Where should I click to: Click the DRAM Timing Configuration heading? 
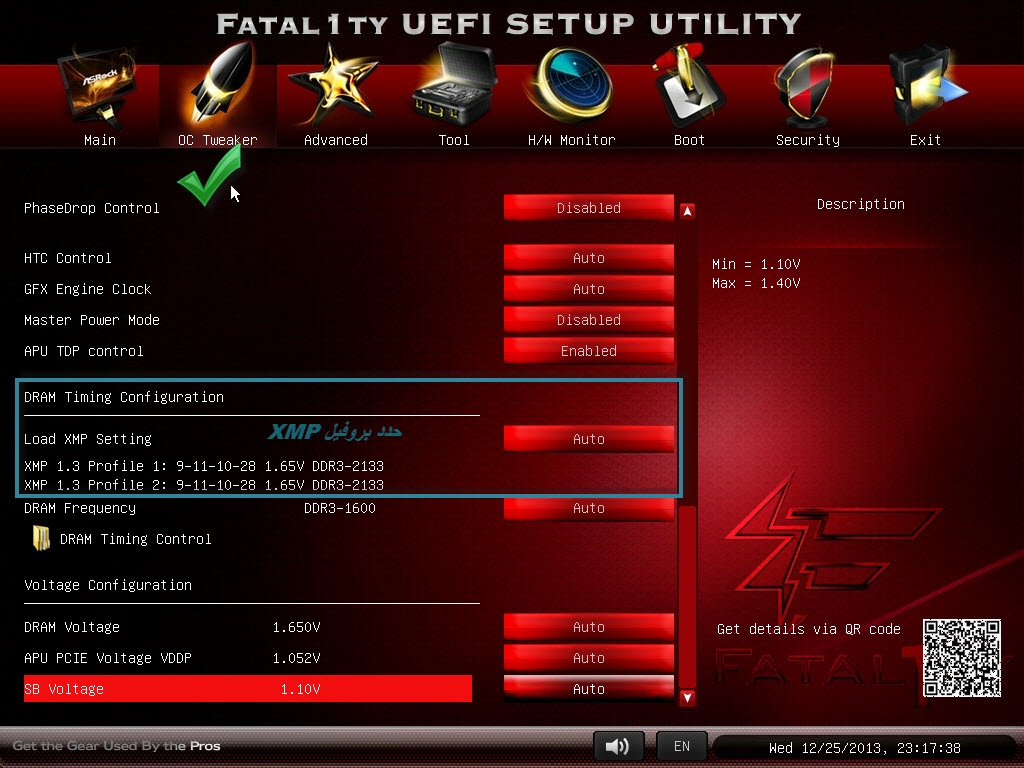tap(124, 397)
